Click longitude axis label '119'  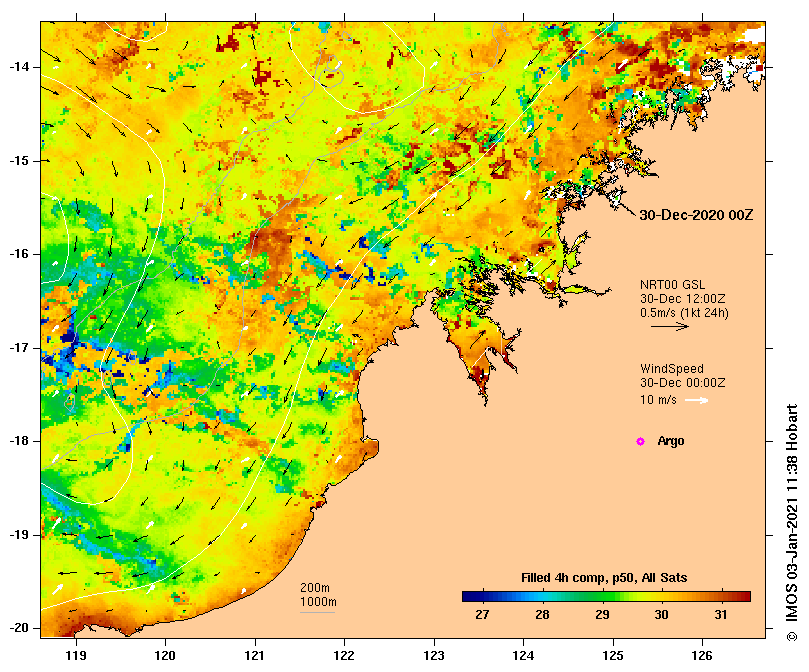[x=76, y=656]
